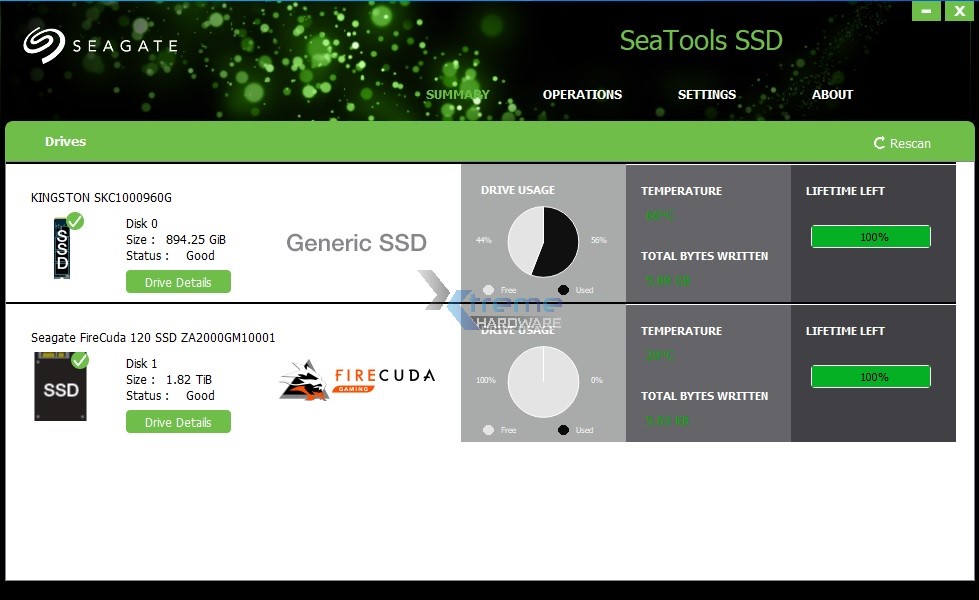Switch to the ABOUT tab

[832, 94]
